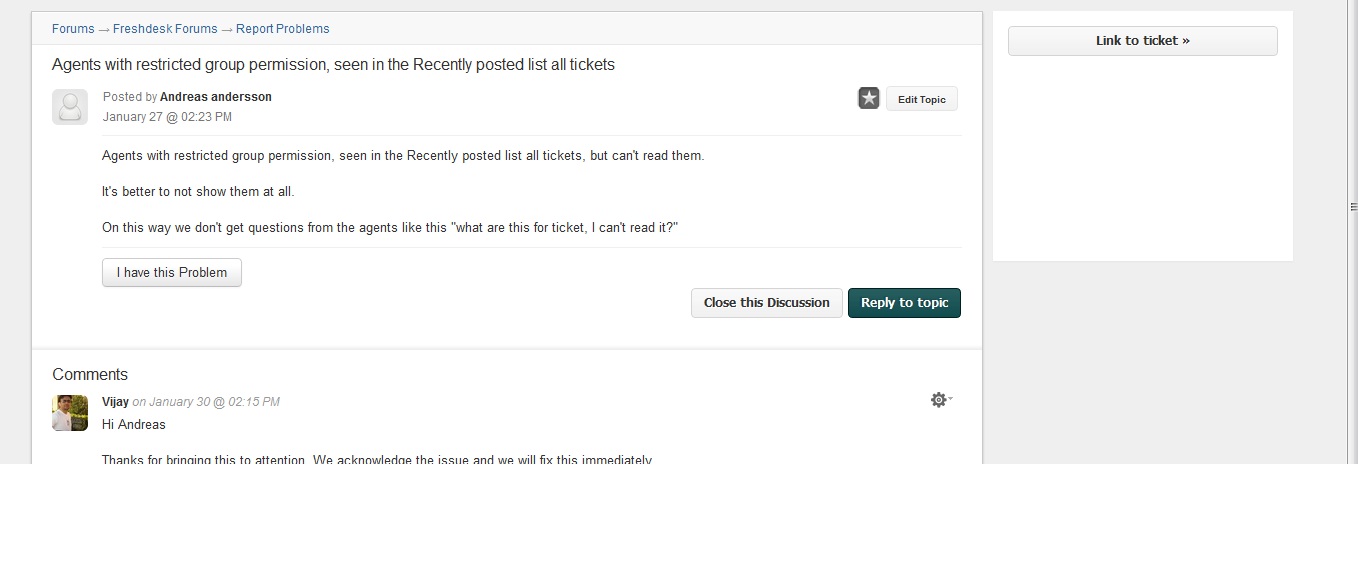This screenshot has width=1358, height=574.
Task: Open the Freshdesk Forums breadcrumb link
Action: [165, 29]
